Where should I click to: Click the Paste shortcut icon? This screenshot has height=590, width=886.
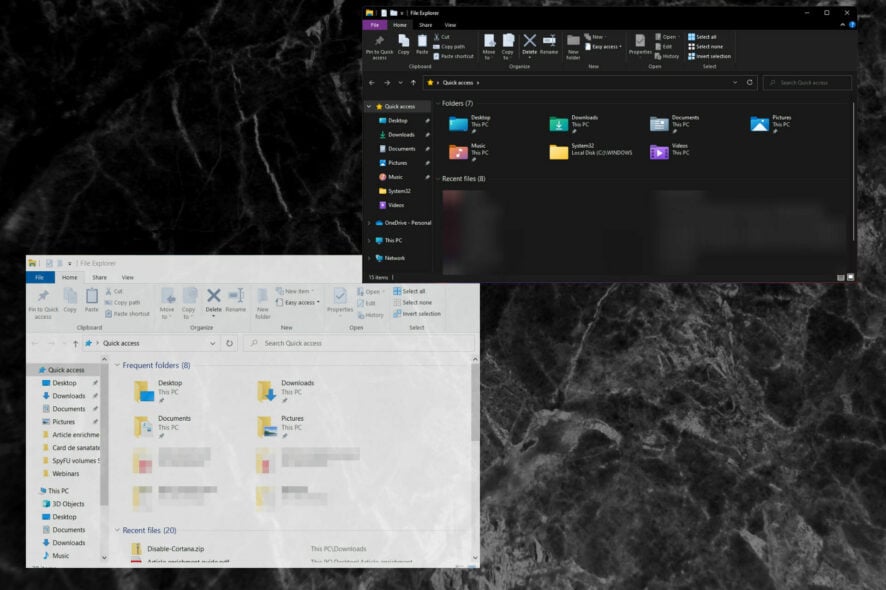130,312
